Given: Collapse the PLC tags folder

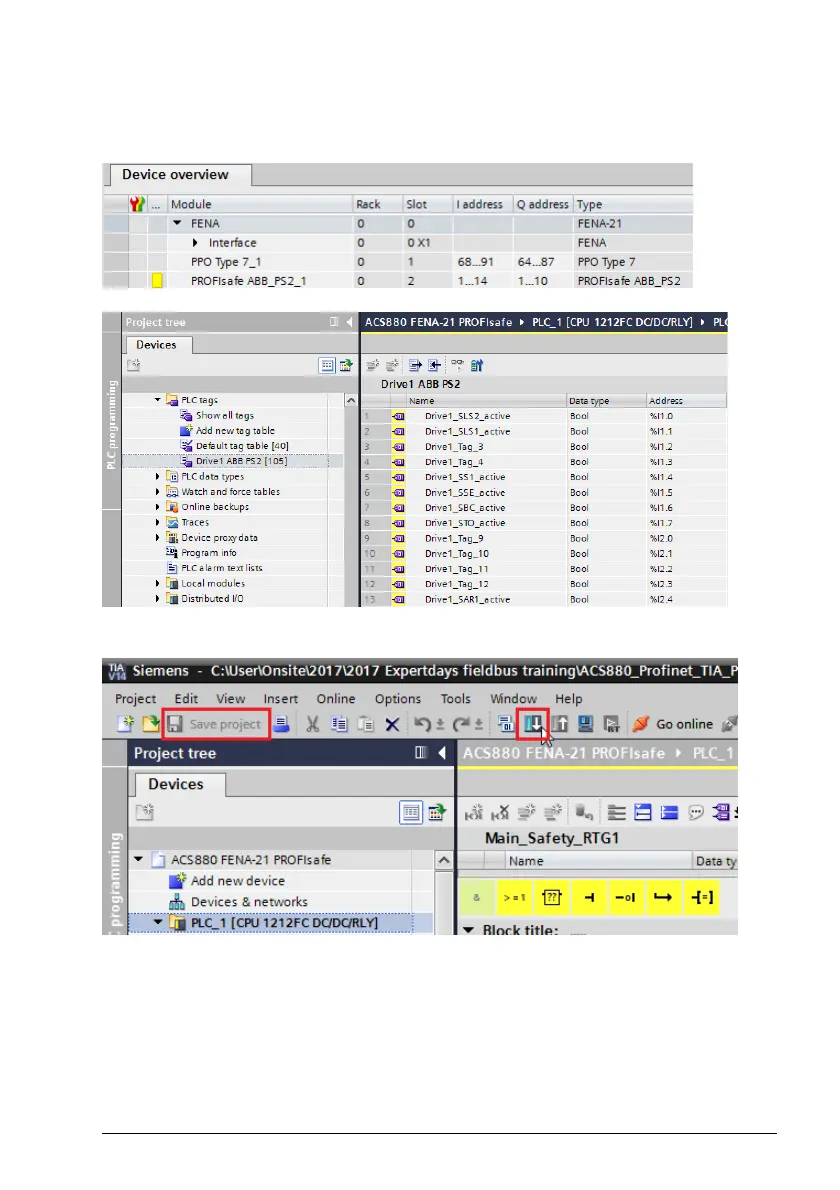Looking at the screenshot, I should (x=158, y=400).
